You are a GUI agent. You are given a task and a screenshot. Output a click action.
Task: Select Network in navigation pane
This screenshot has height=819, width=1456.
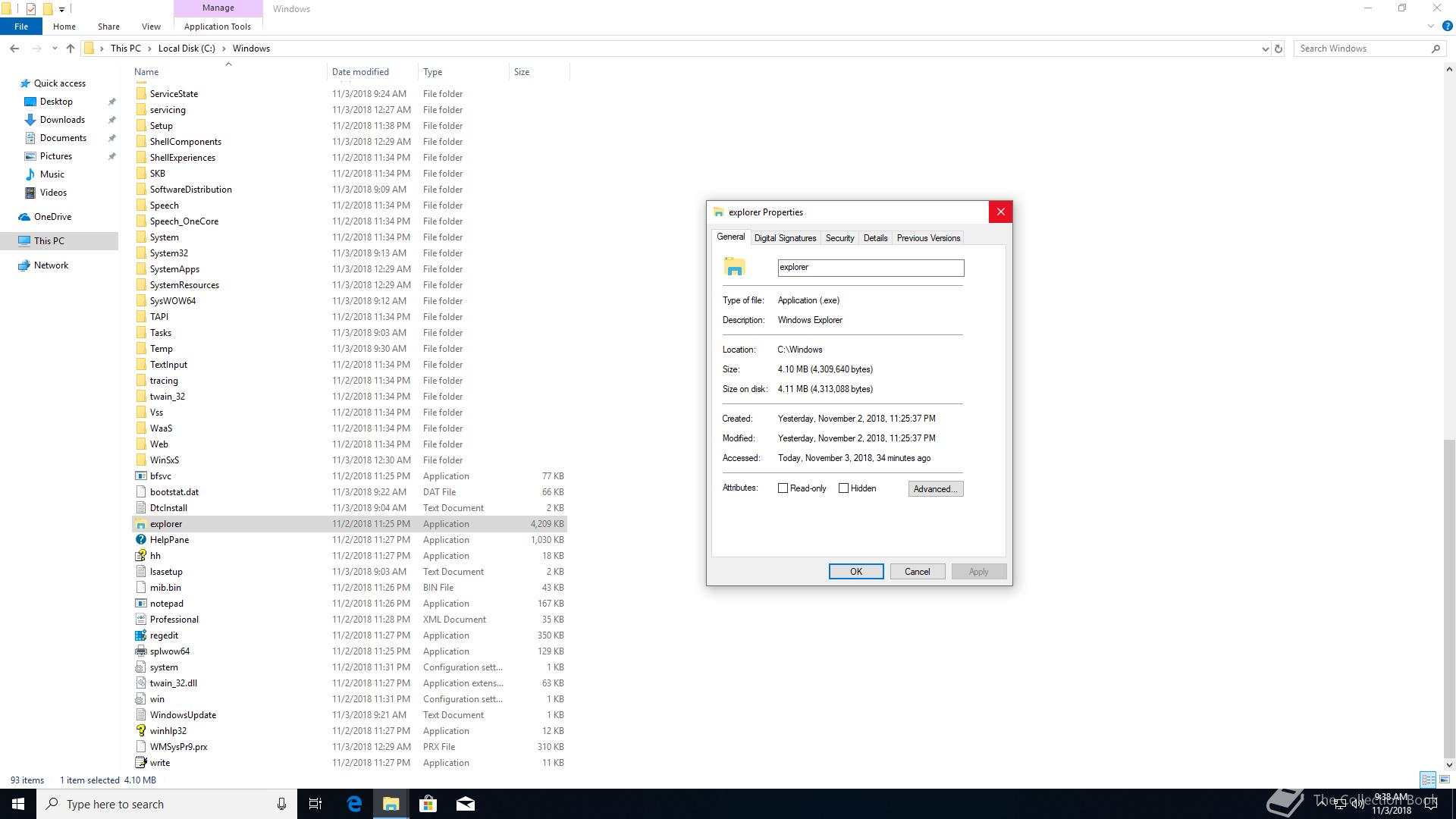51,265
